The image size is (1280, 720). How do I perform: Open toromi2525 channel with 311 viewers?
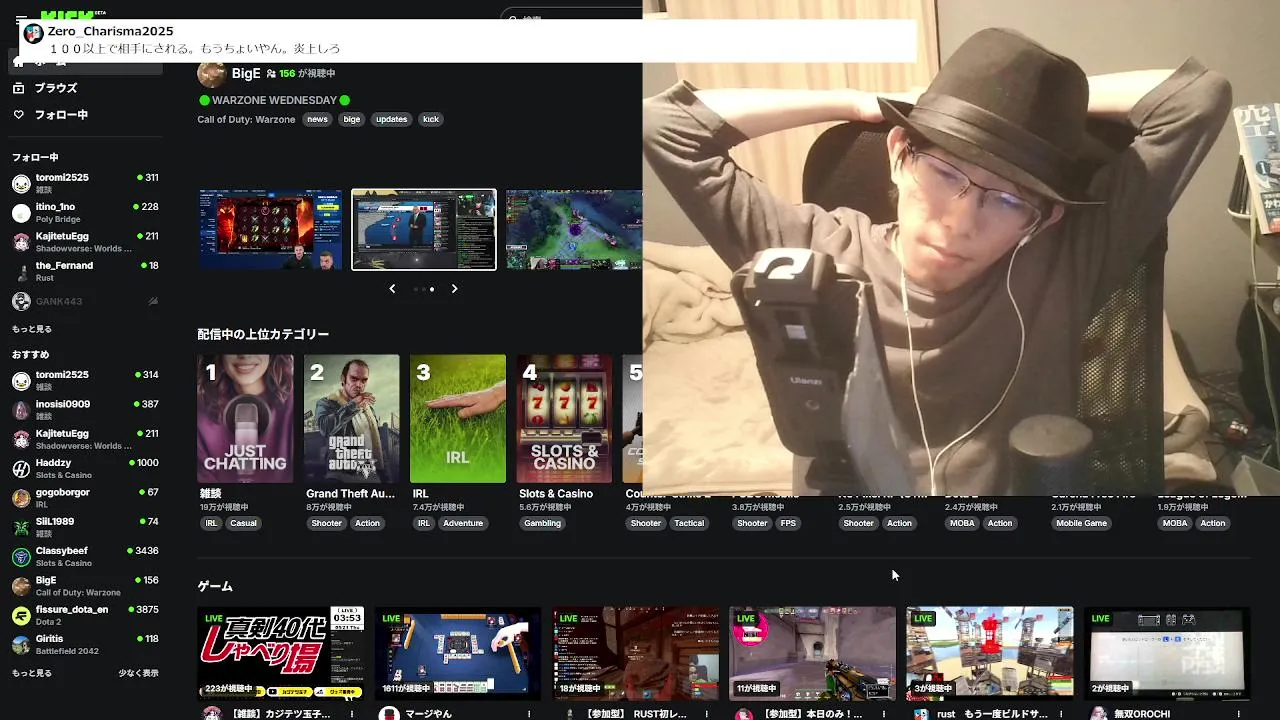84,183
